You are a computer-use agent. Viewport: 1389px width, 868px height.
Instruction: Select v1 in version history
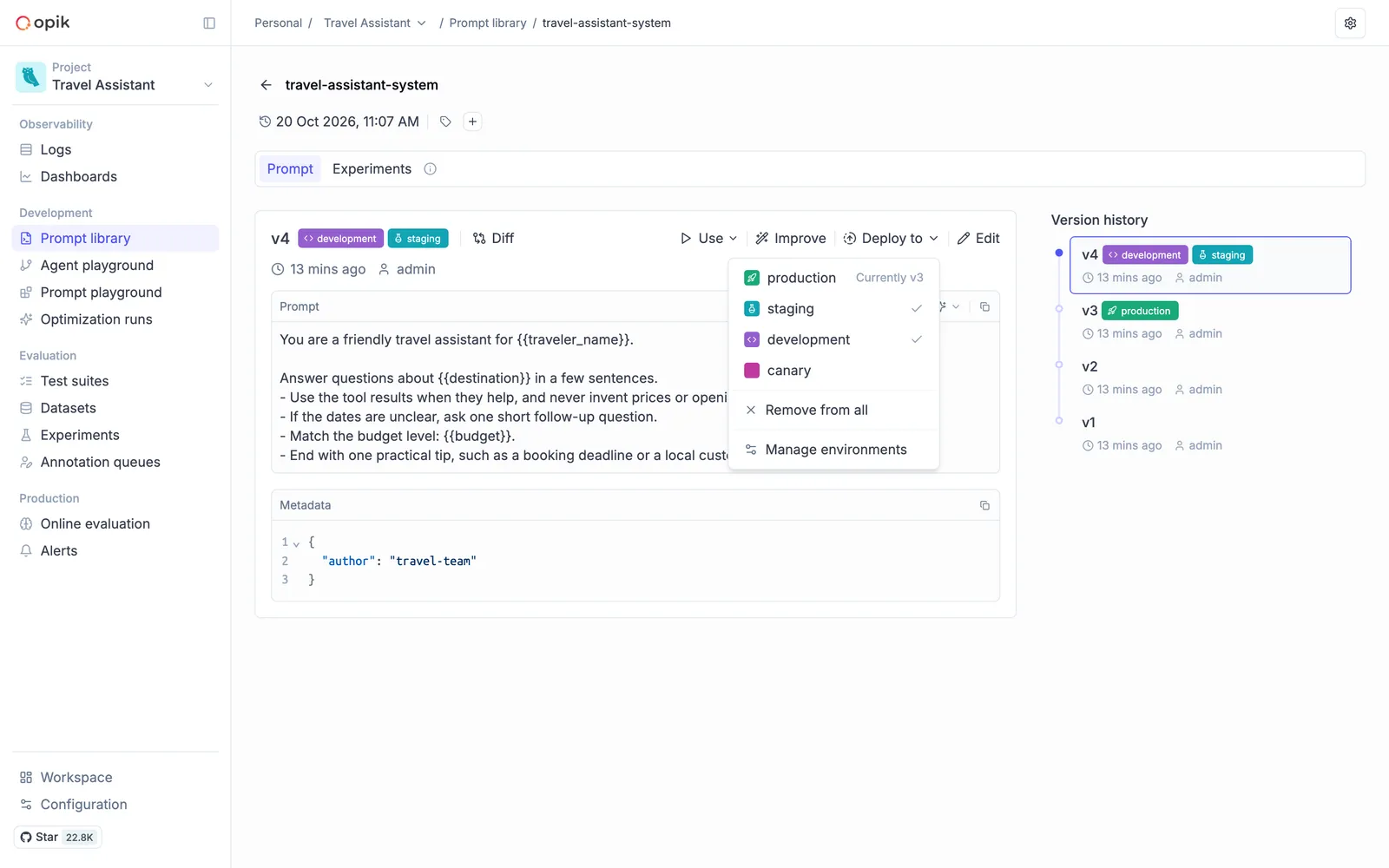[1210, 433]
